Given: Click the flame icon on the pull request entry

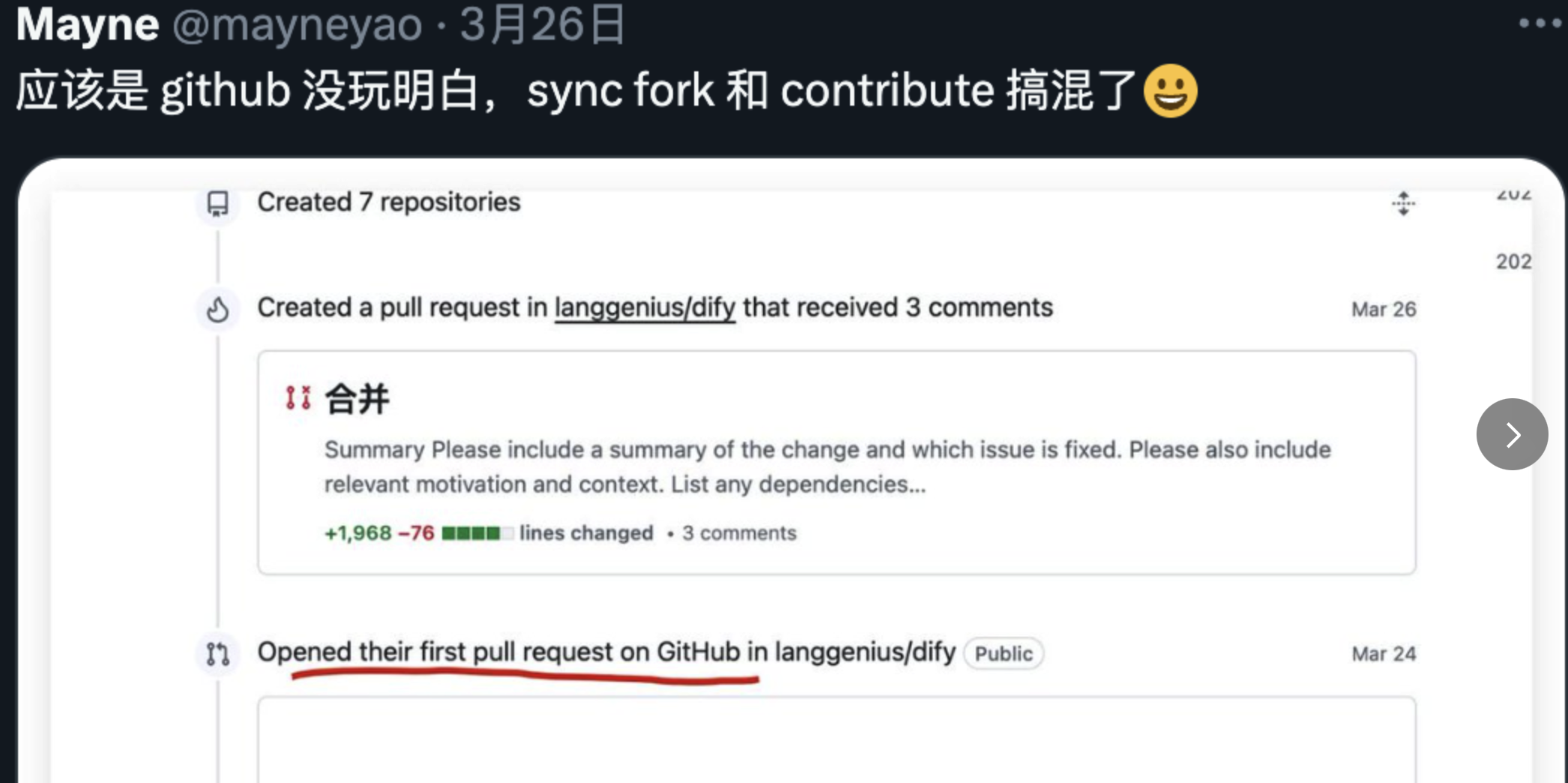Looking at the screenshot, I should pos(218,309).
